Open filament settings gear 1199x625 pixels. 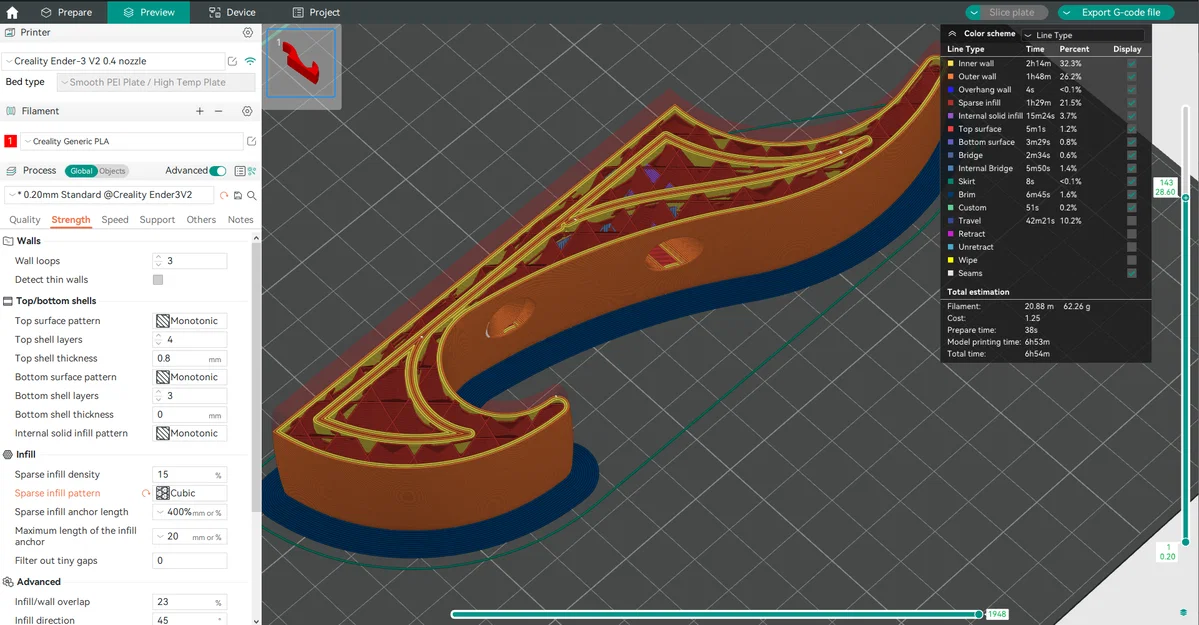click(x=247, y=111)
